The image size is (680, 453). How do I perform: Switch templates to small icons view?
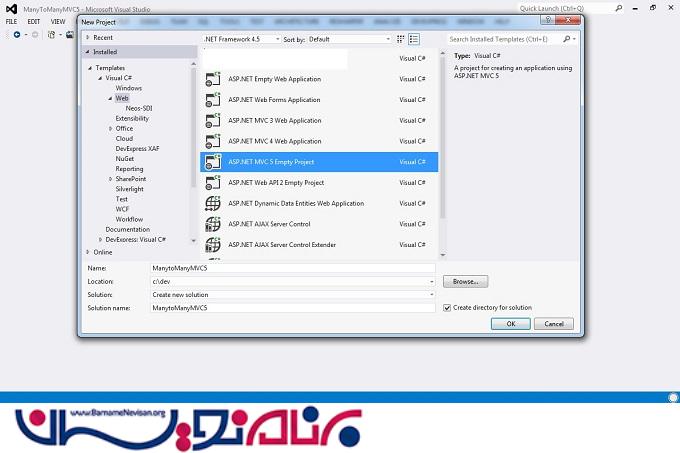[x=401, y=39]
